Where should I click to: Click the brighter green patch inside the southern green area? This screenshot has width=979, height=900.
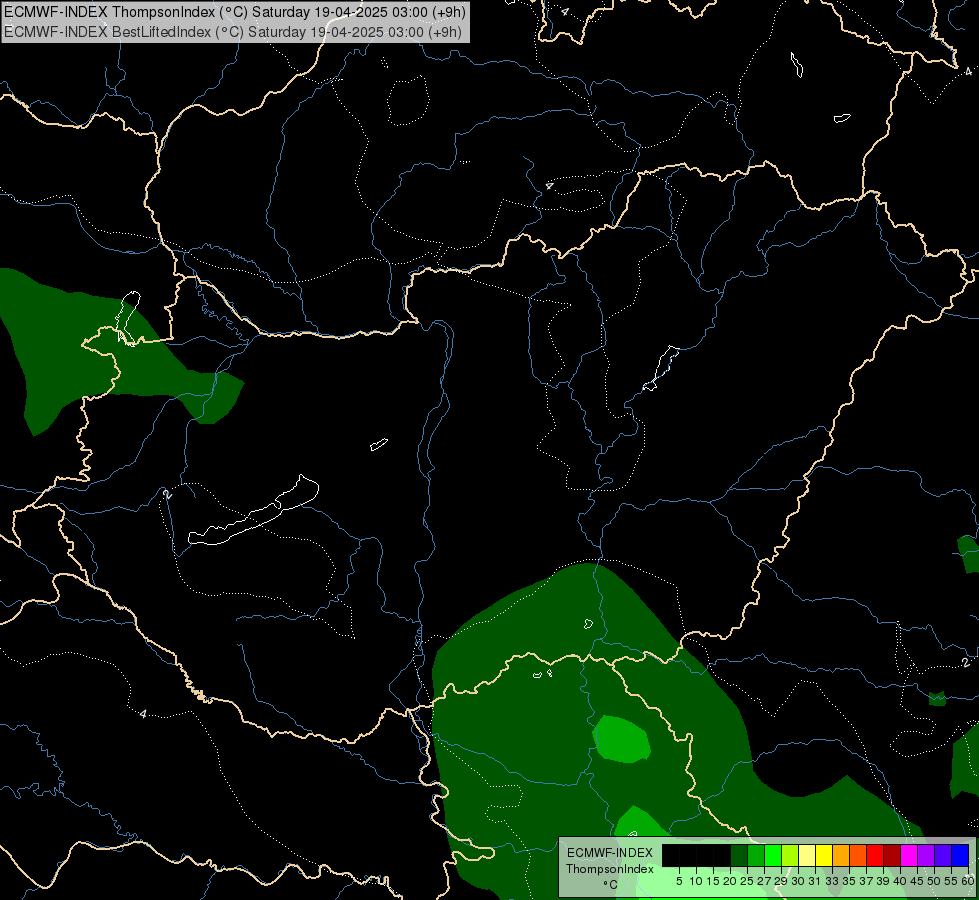[621, 739]
